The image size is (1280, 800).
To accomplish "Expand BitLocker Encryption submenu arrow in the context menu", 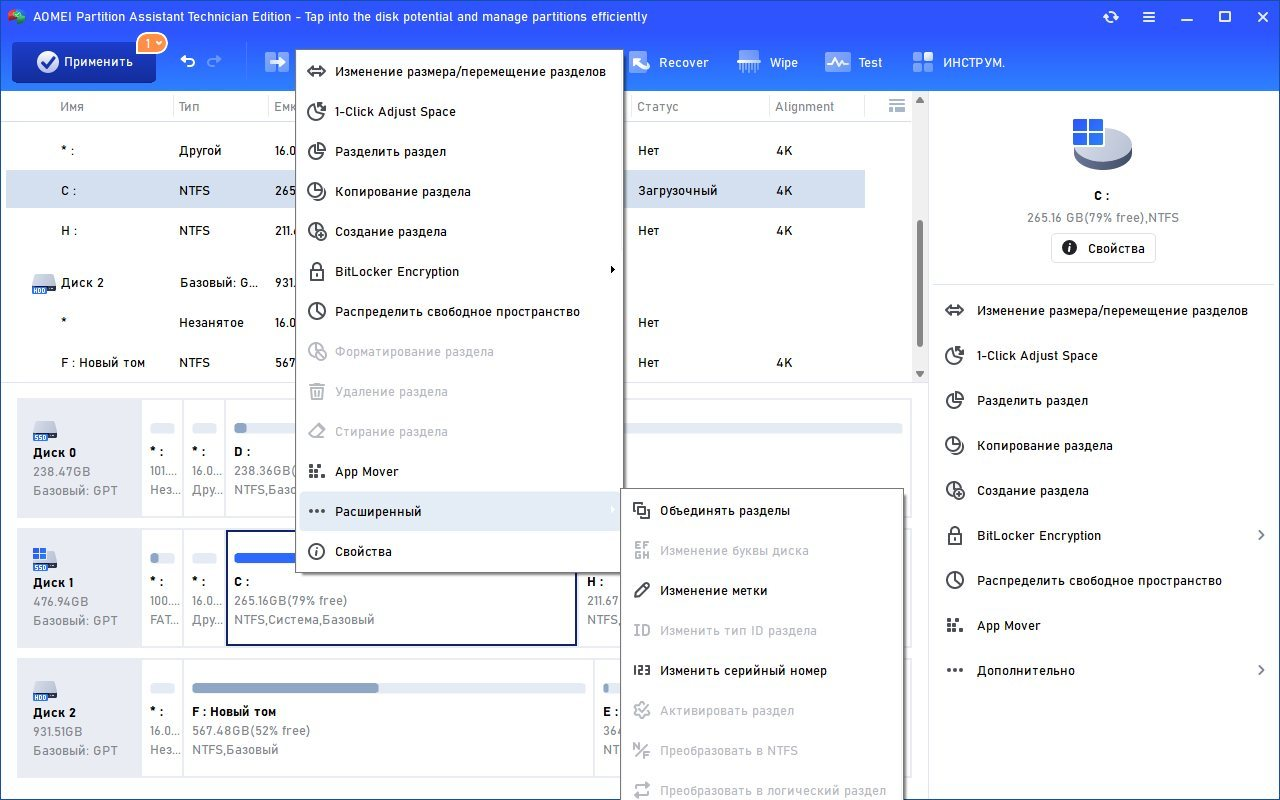I will (612, 271).
